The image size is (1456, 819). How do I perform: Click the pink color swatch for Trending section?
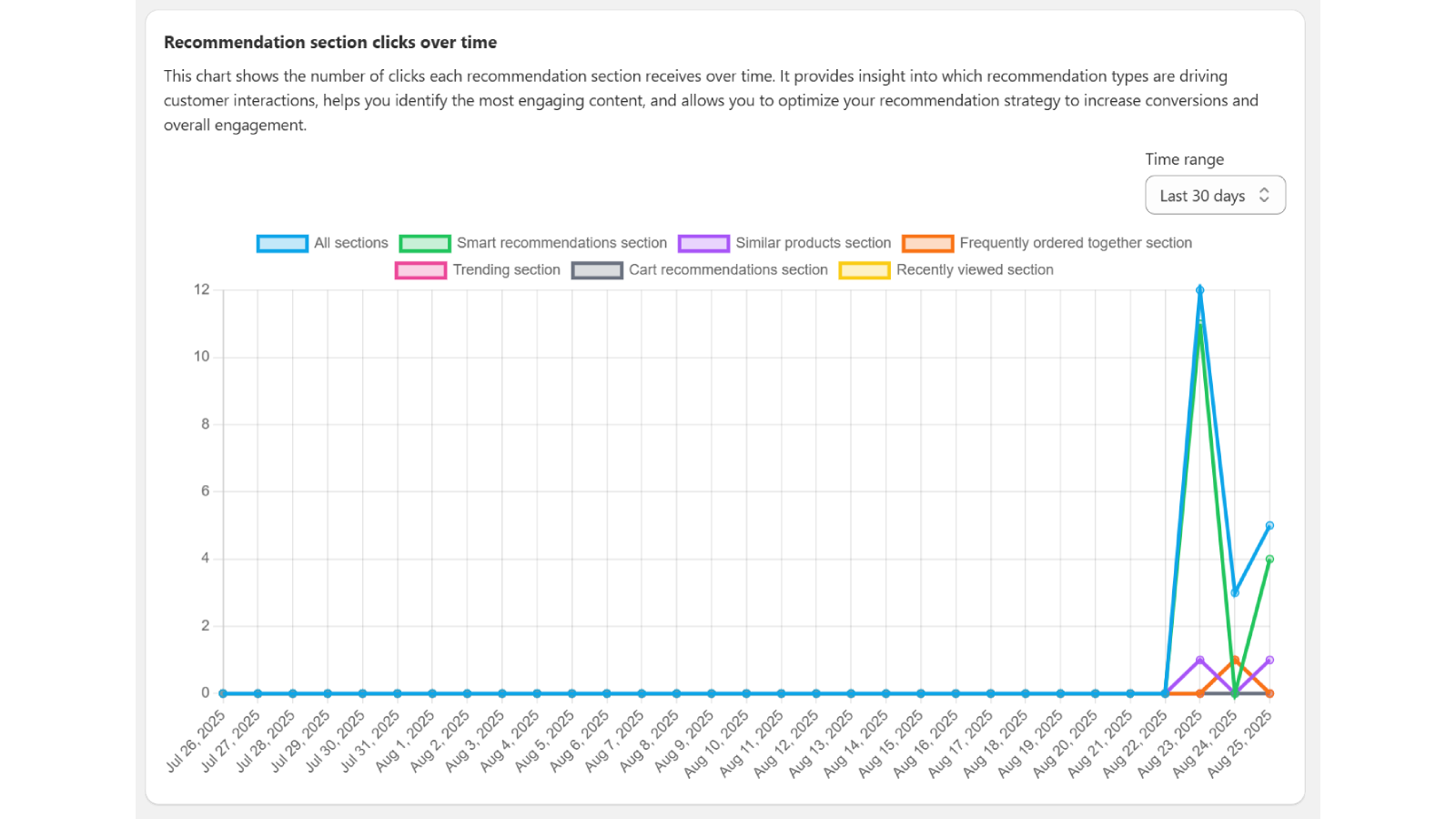pos(420,269)
